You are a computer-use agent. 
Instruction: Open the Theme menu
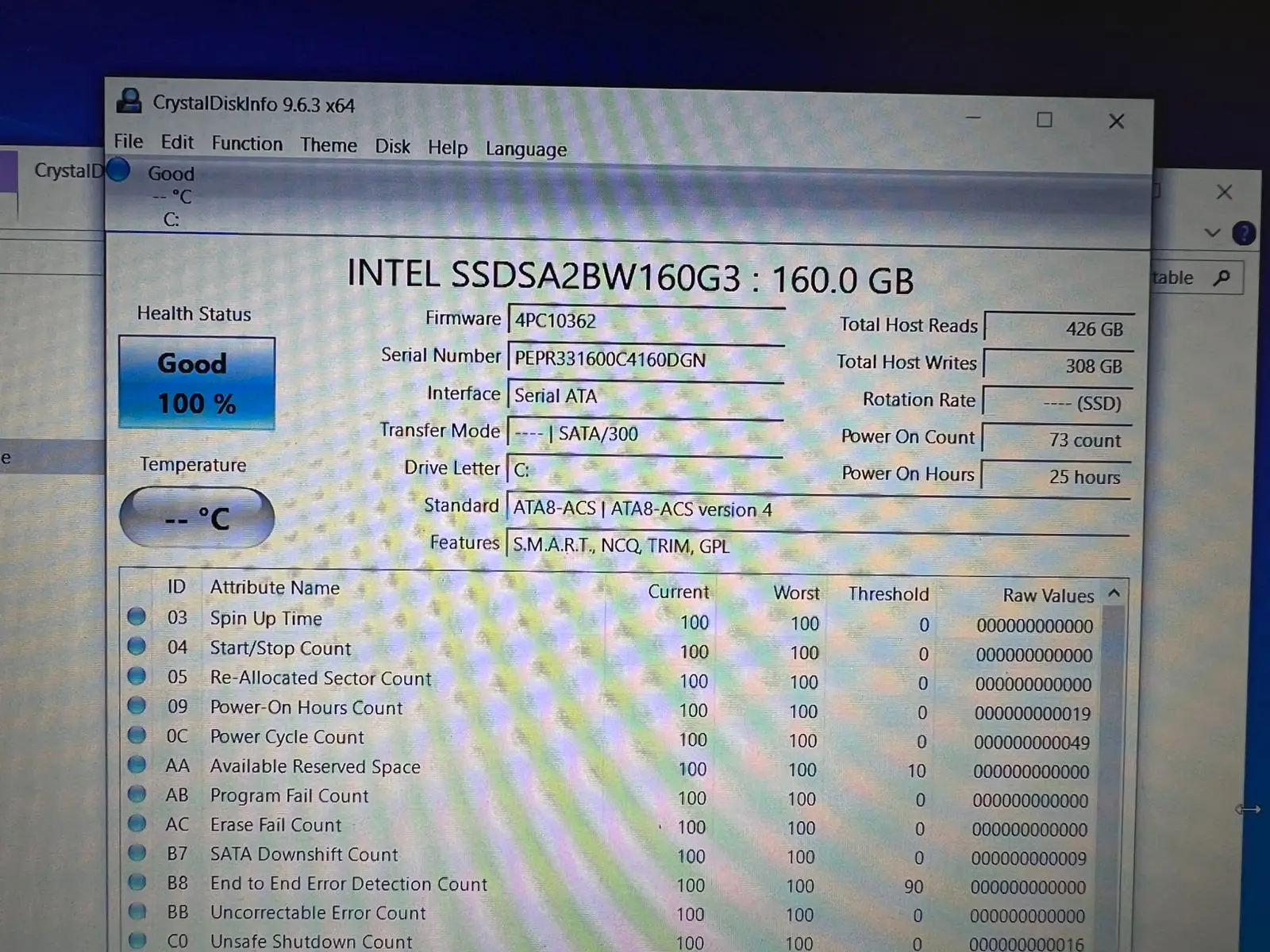[x=329, y=145]
